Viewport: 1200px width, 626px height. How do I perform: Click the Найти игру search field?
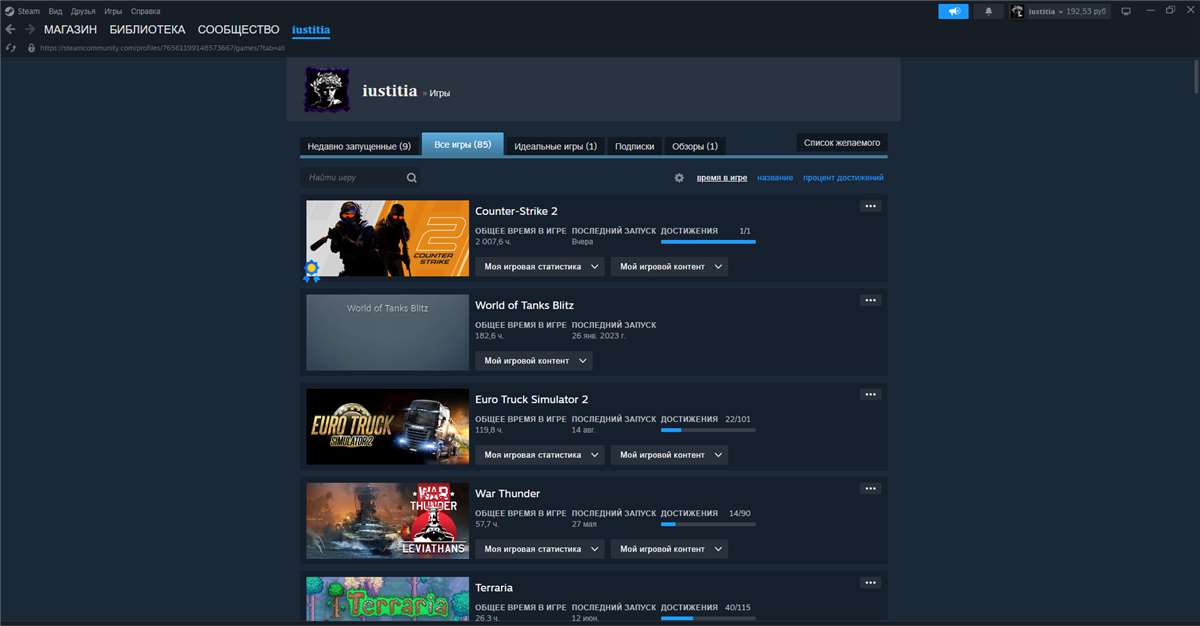tap(345, 176)
